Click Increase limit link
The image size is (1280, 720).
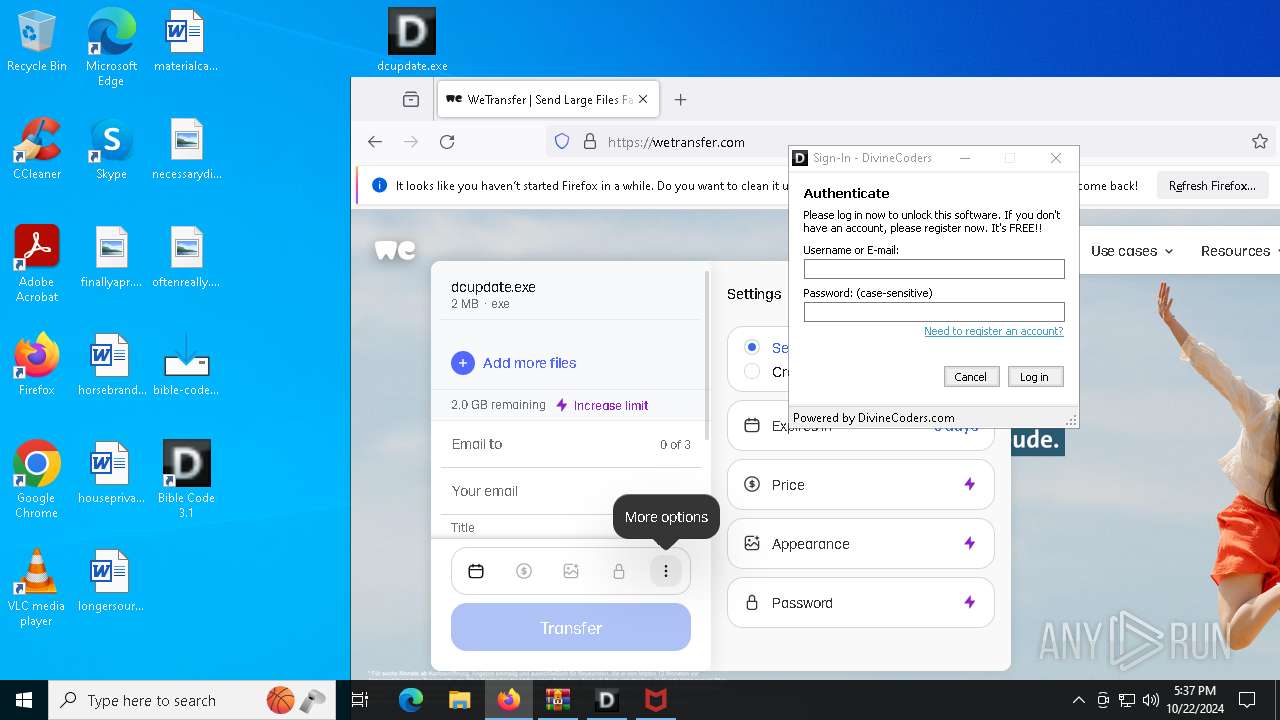click(602, 405)
